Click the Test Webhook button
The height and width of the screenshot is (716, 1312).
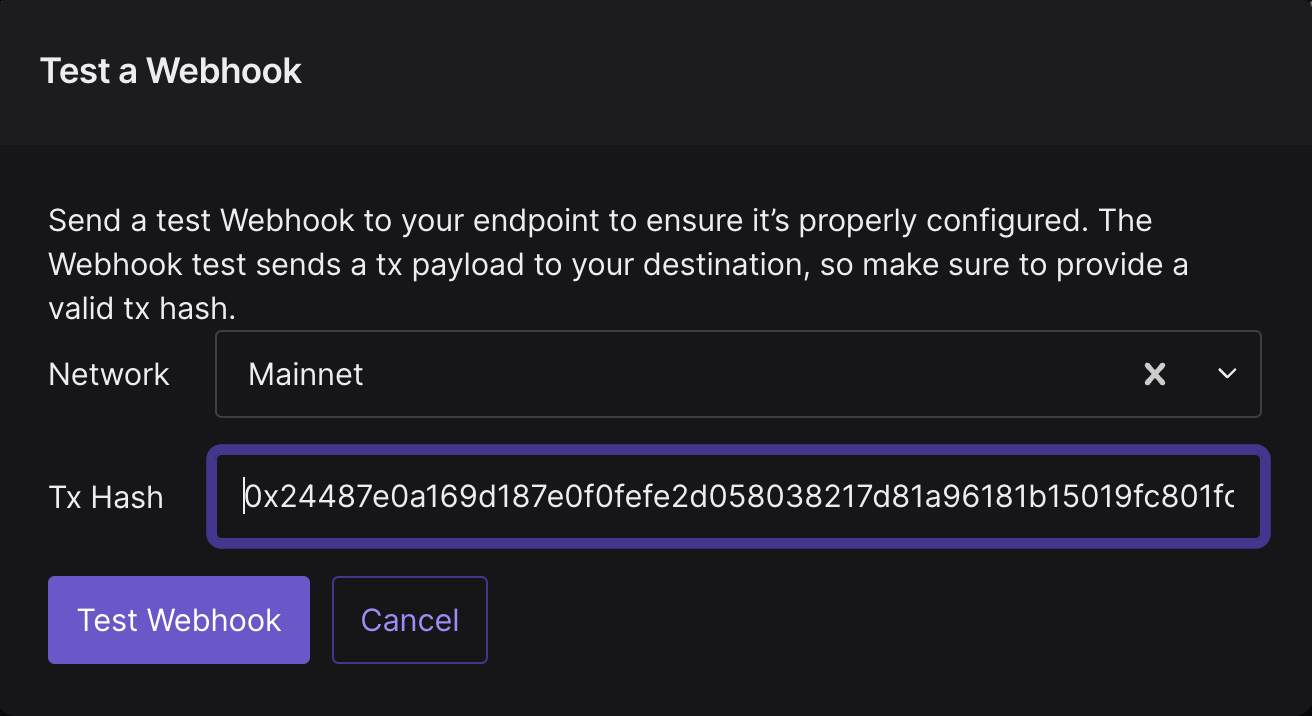point(179,620)
